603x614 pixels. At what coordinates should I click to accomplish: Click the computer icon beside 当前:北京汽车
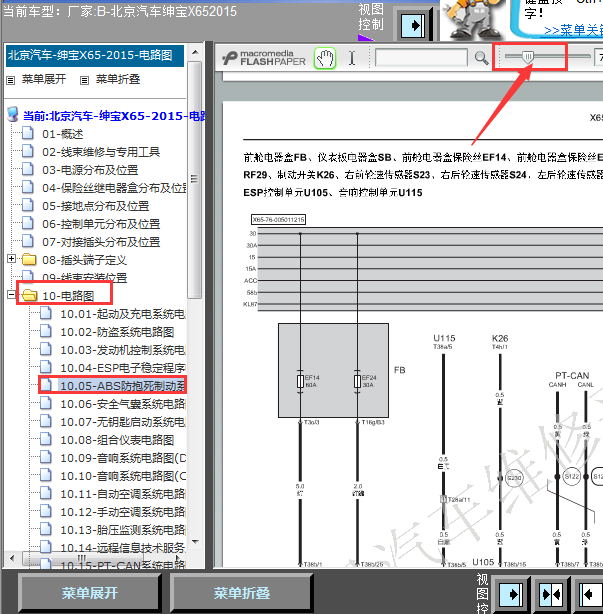[x=13, y=114]
